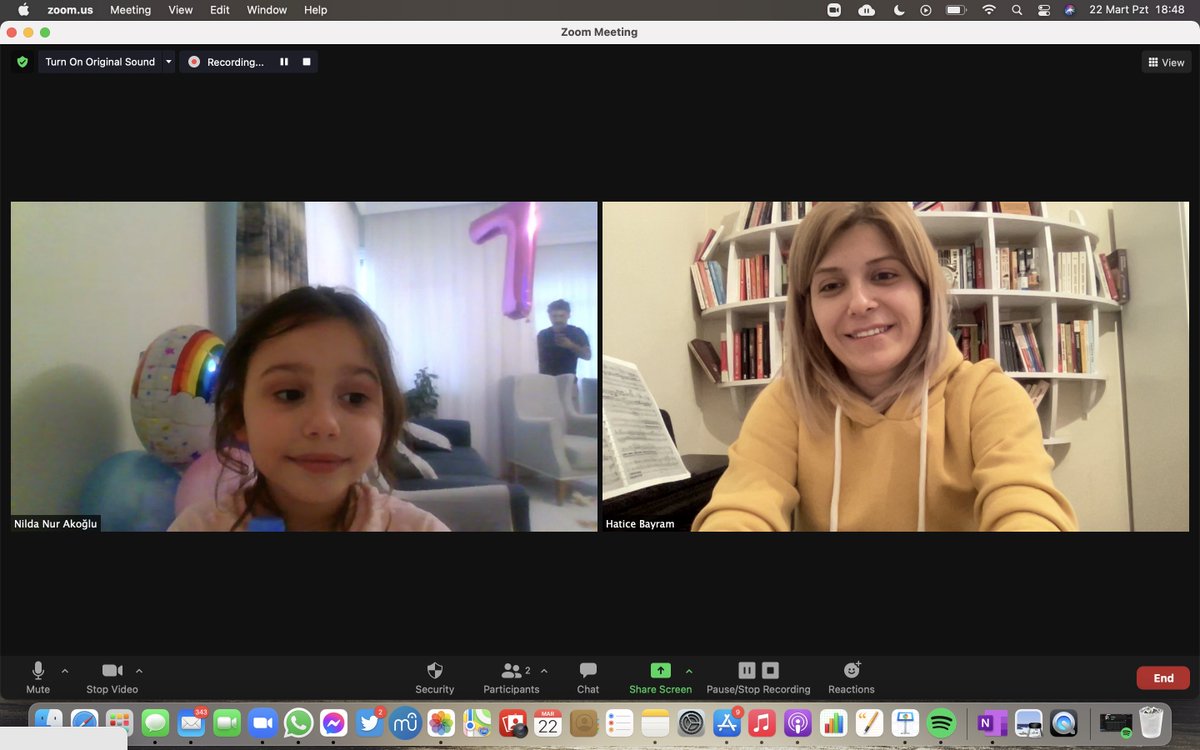Viewport: 1200px width, 750px height.
Task: End the Zoom meeting
Action: point(1163,678)
